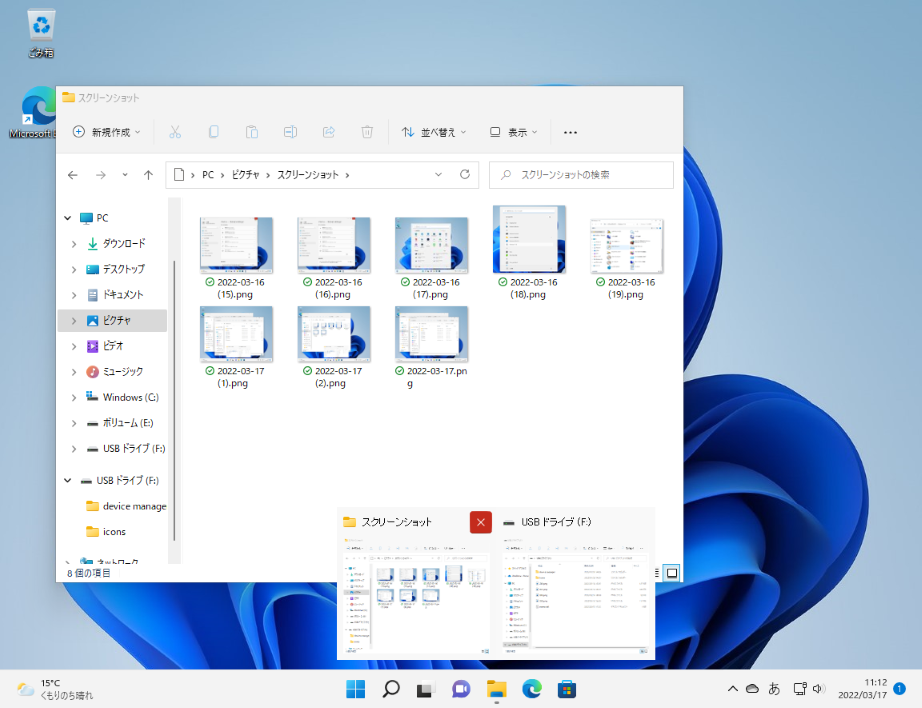Expand ダウンロード in navigation tree

74,243
